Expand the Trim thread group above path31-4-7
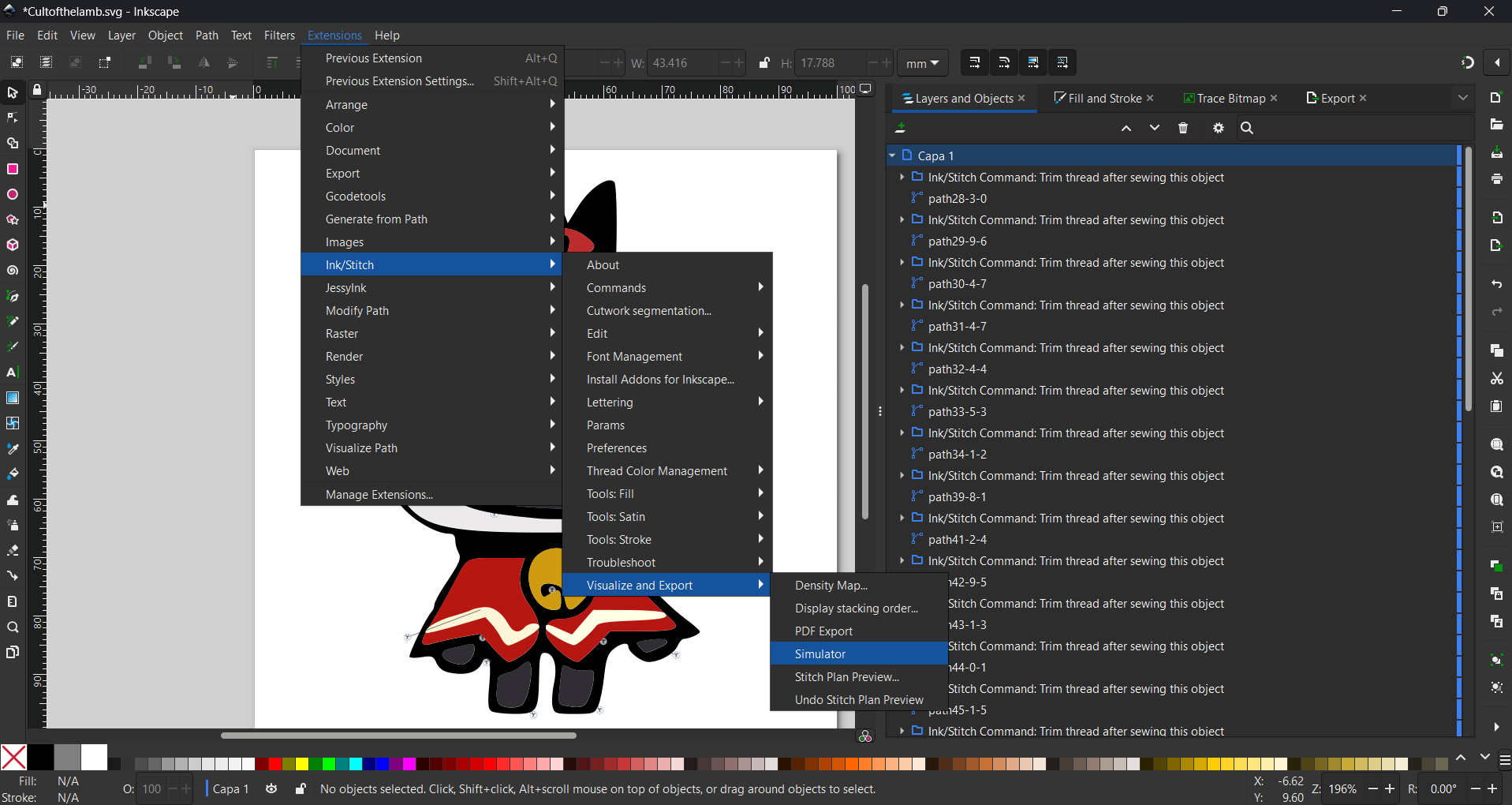 click(x=902, y=305)
